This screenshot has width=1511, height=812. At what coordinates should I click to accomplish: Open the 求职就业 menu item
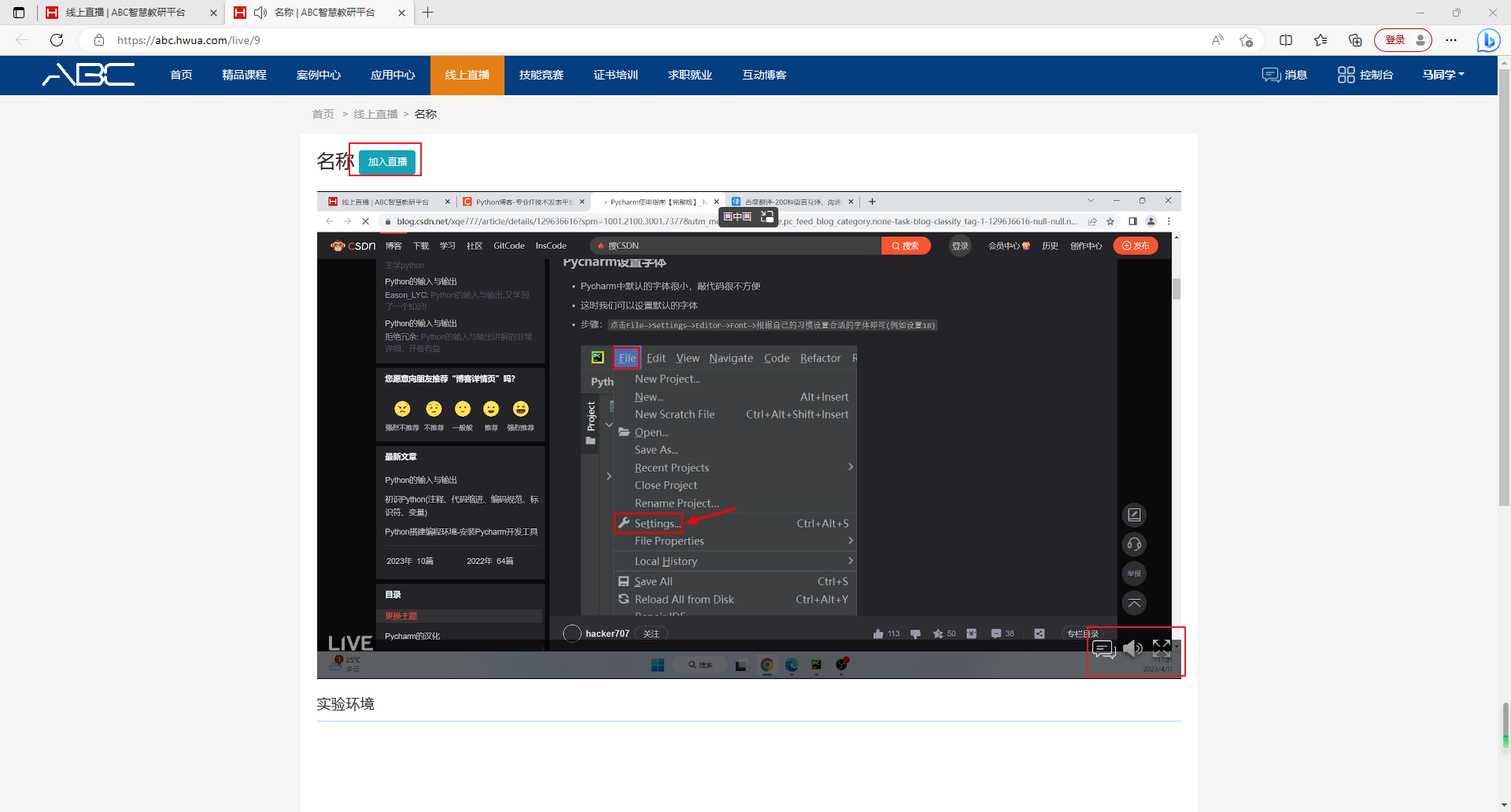tap(690, 75)
